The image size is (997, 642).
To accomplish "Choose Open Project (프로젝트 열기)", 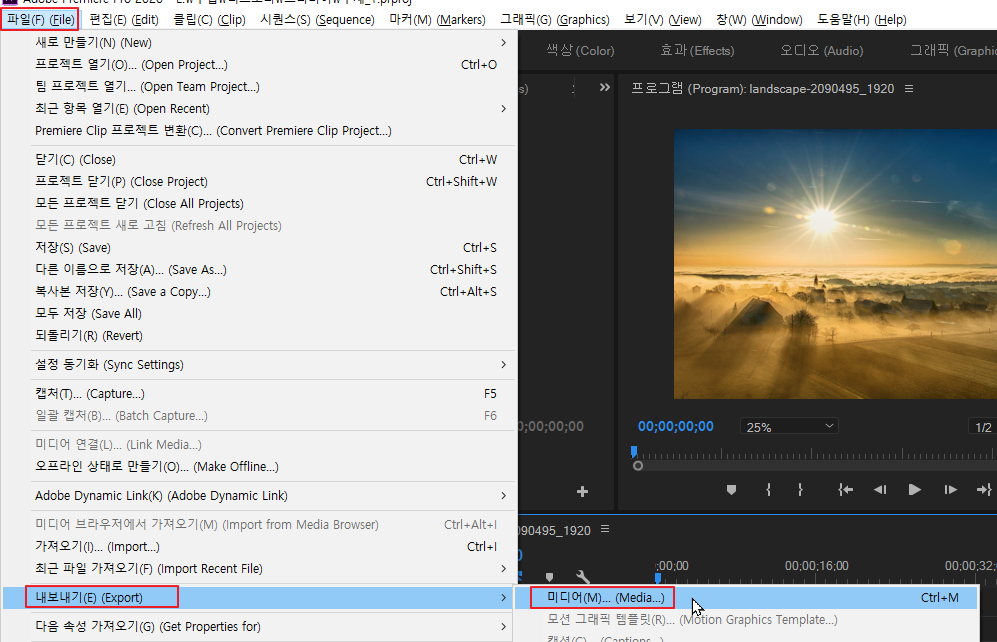I will point(272,65).
